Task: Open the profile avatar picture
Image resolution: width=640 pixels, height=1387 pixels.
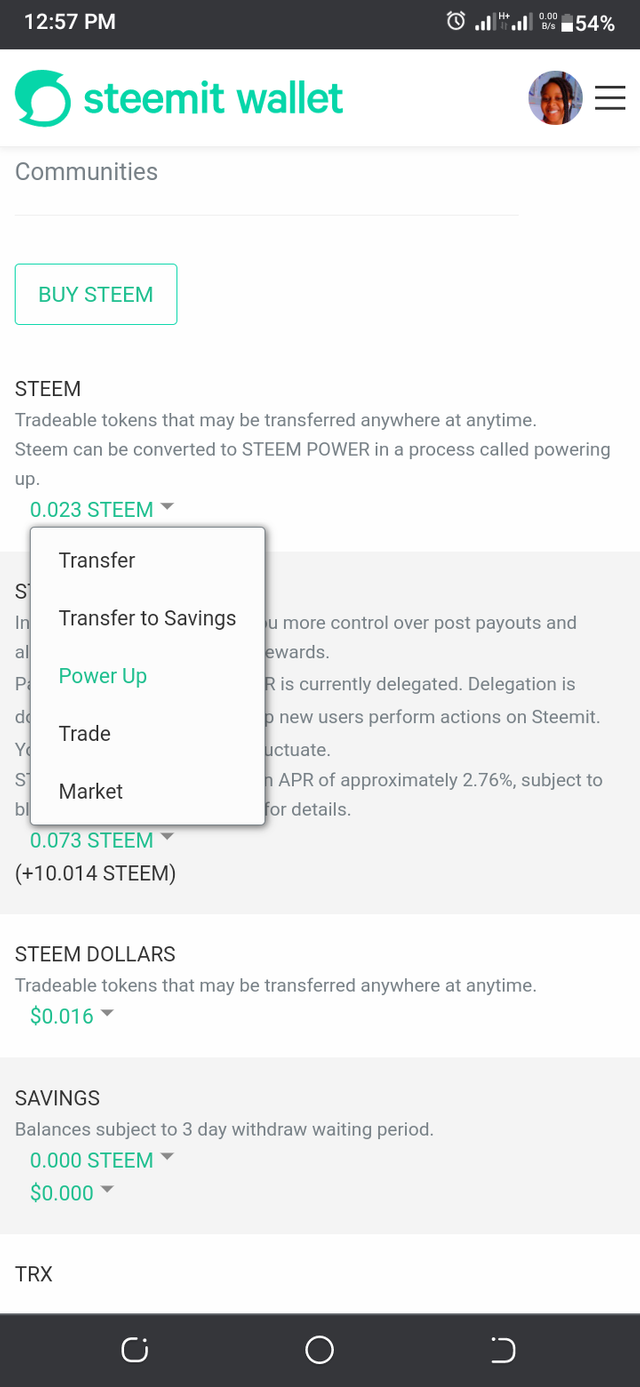Action: (555, 98)
